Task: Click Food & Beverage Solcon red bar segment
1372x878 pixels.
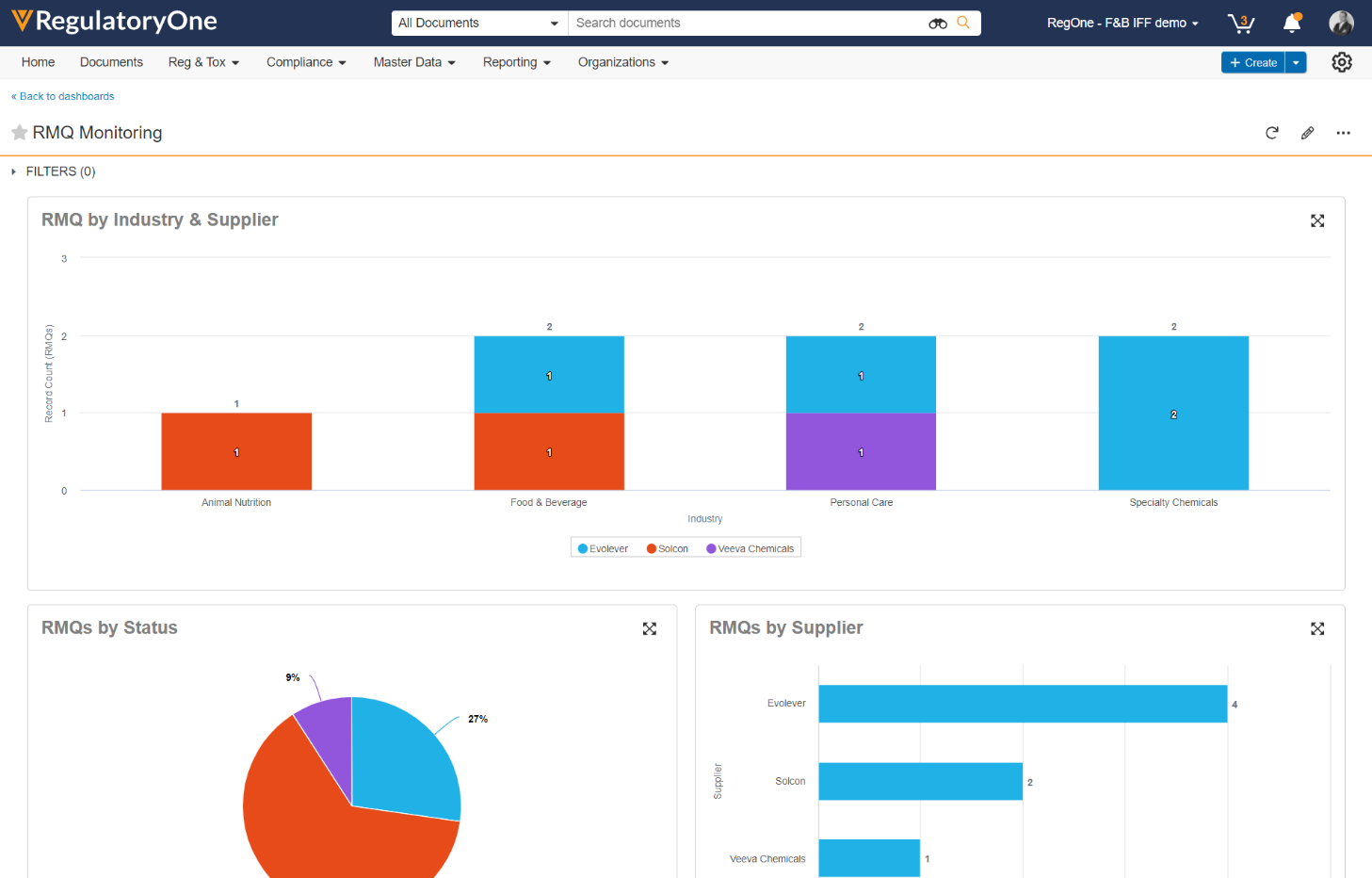Action: 549,451
